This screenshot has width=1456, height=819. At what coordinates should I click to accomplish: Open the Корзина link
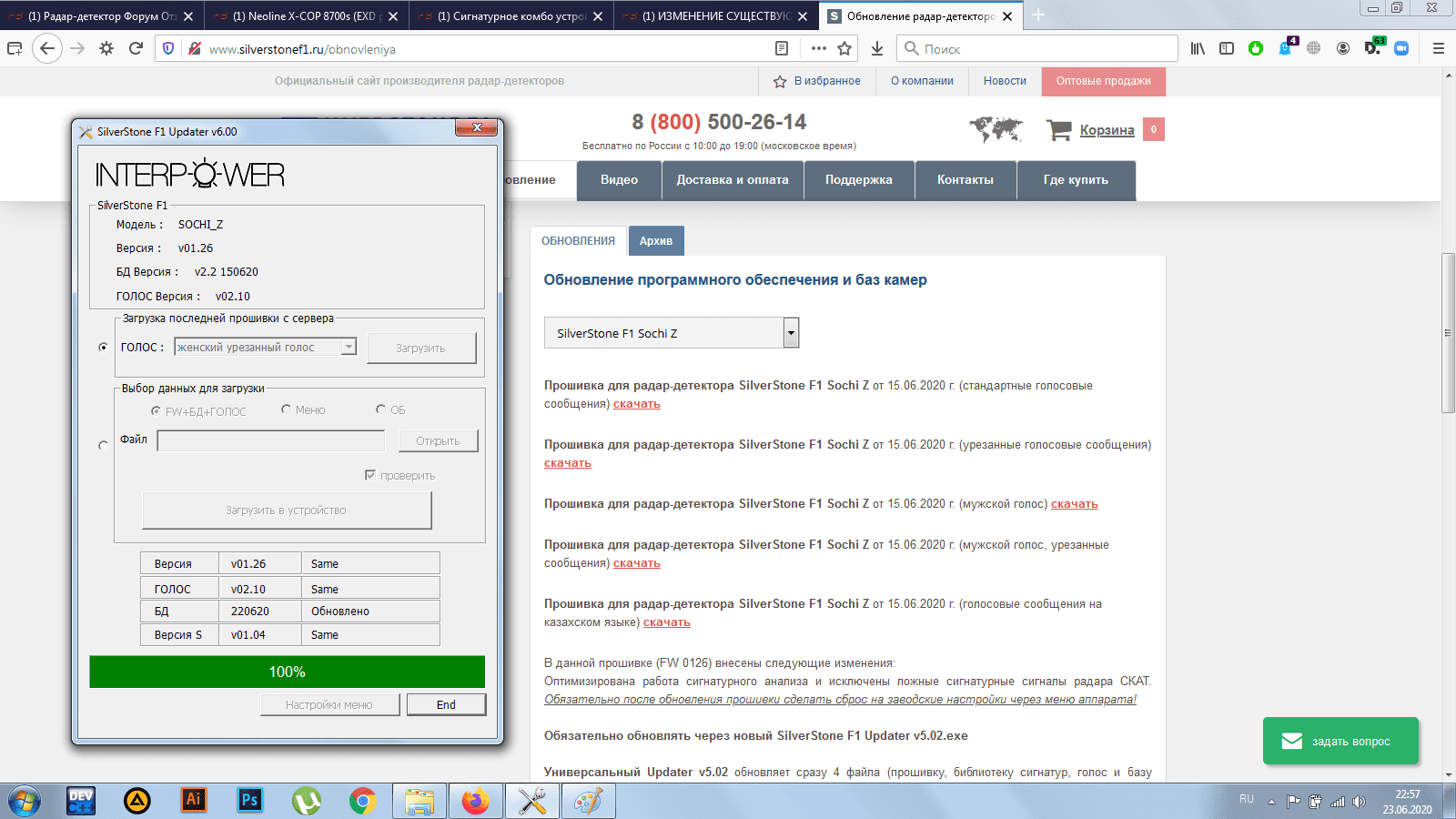point(1107,130)
